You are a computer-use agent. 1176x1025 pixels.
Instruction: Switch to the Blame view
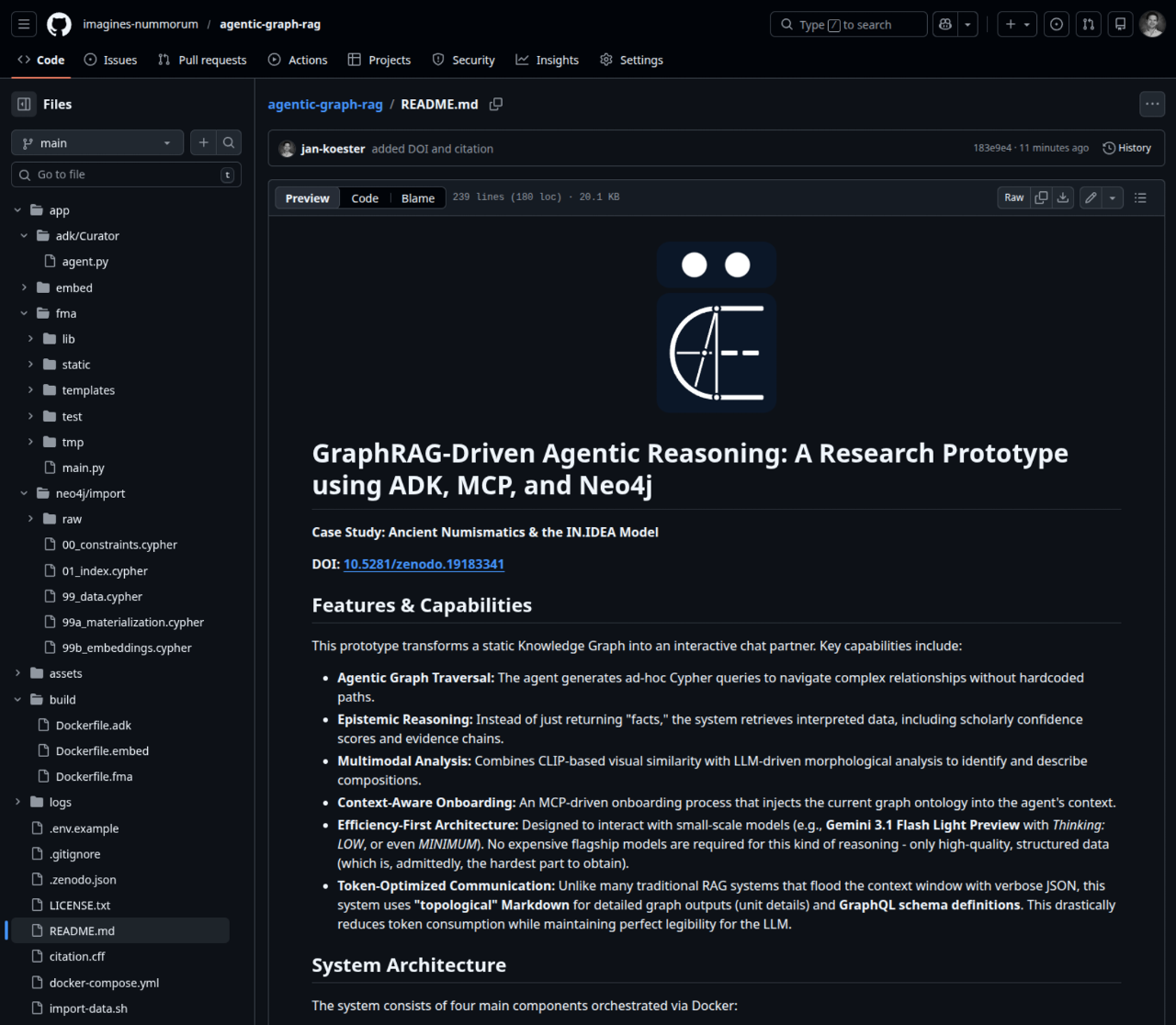point(418,198)
